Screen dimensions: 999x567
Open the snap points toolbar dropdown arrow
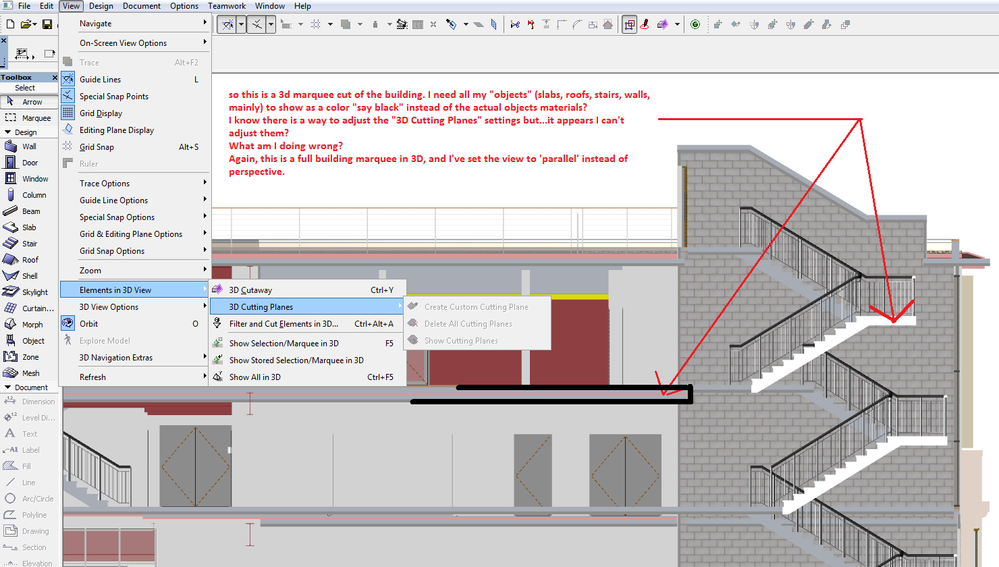271,24
